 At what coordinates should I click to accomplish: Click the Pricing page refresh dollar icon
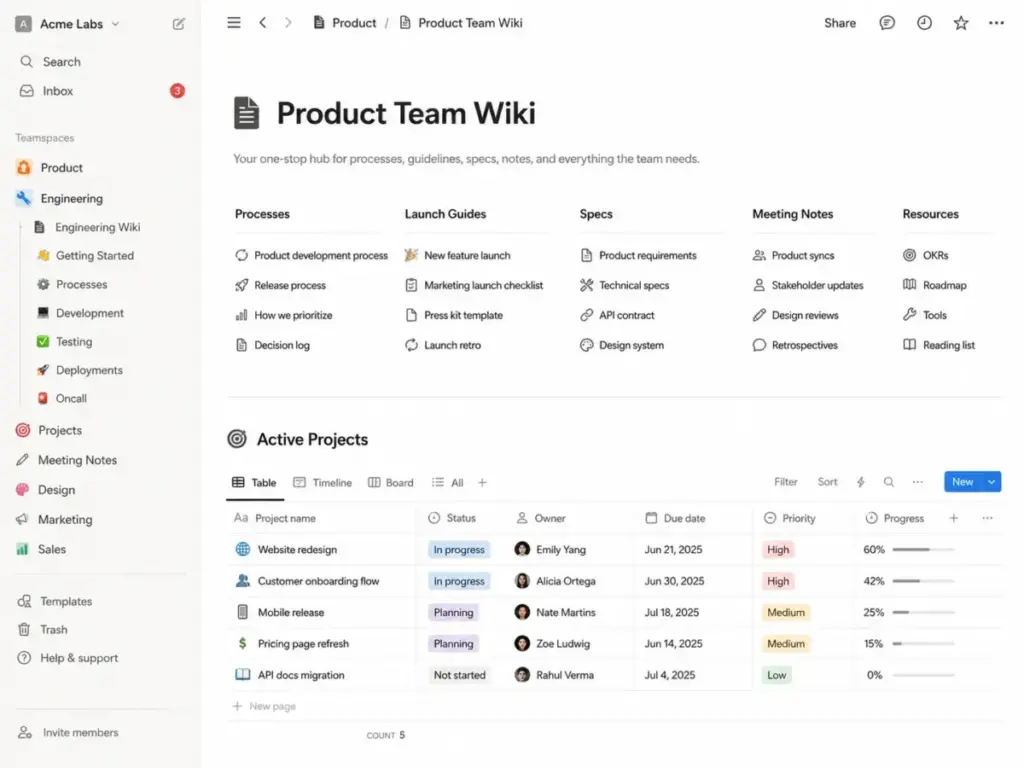click(x=242, y=643)
